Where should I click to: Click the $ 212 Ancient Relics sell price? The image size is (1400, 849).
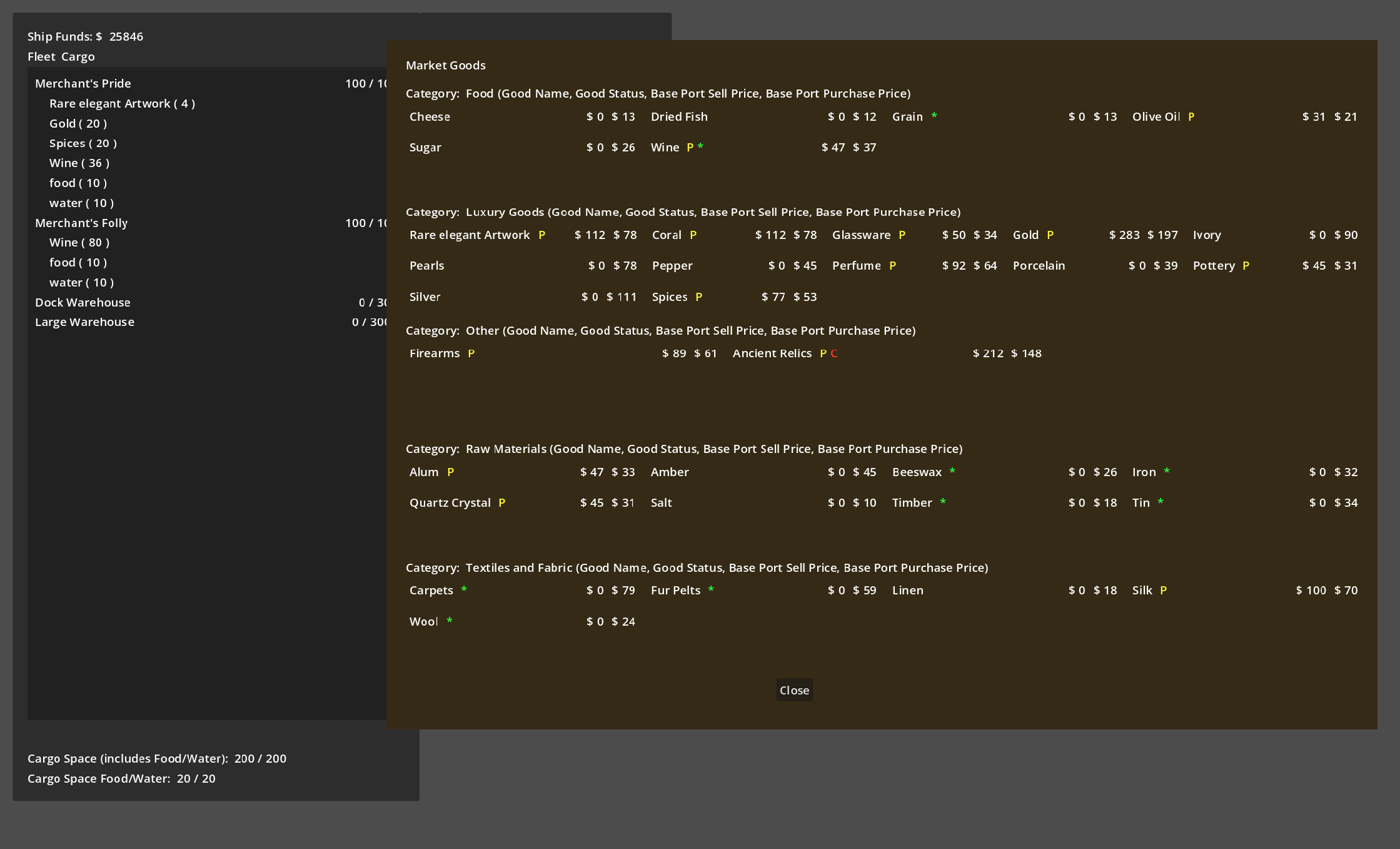click(x=988, y=353)
